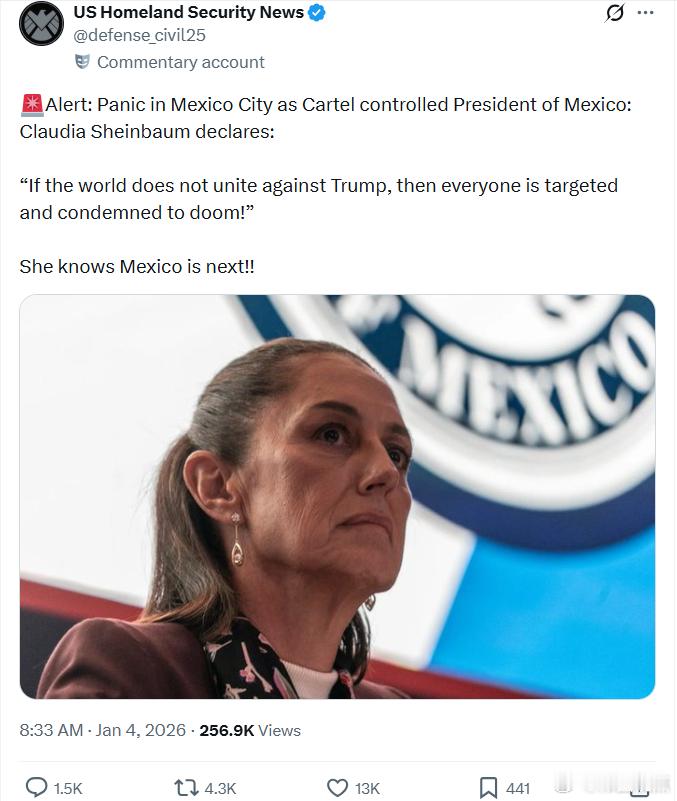The width and height of the screenshot is (677, 801).
Task: Click the repost arrows icon
Action: 186,788
